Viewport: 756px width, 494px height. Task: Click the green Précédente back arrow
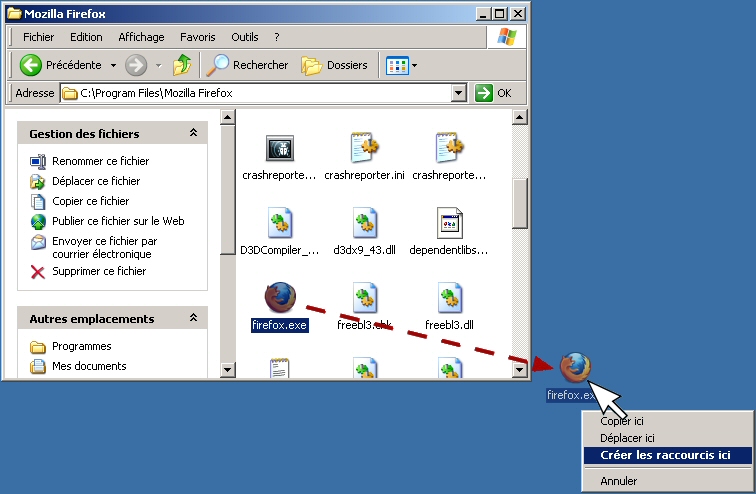click(x=30, y=65)
